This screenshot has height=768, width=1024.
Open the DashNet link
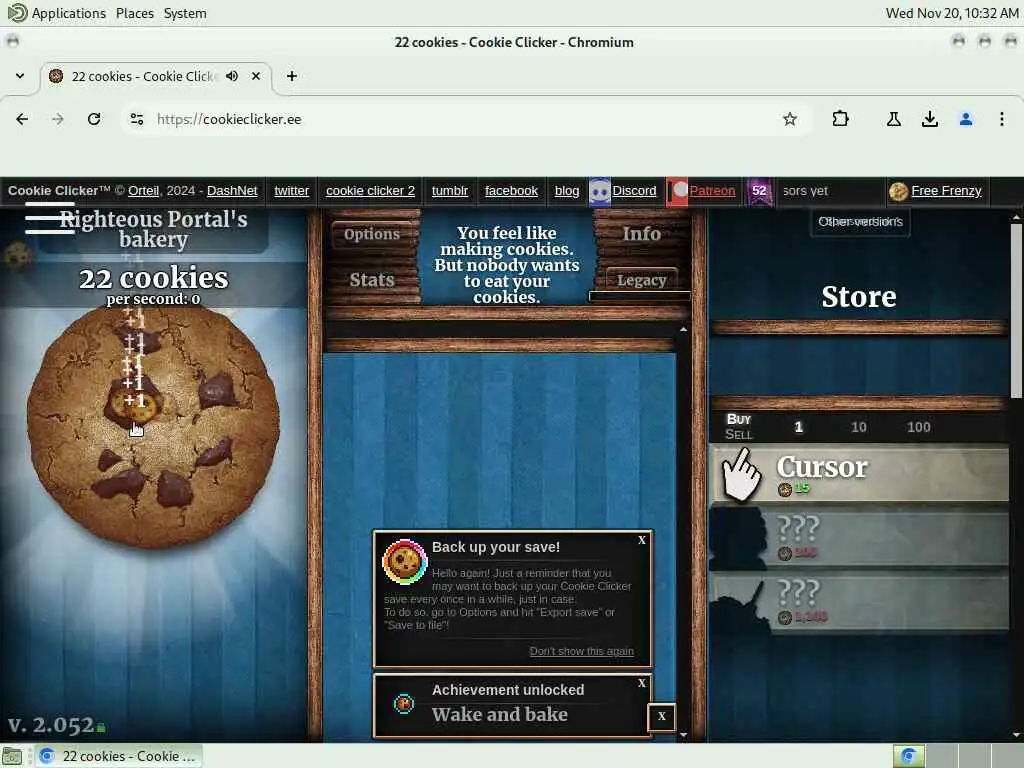(x=232, y=191)
